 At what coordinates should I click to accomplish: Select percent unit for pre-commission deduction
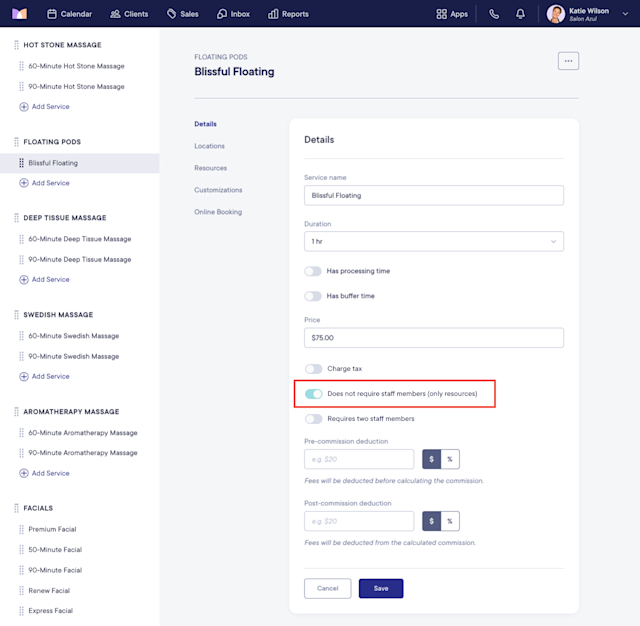point(450,459)
